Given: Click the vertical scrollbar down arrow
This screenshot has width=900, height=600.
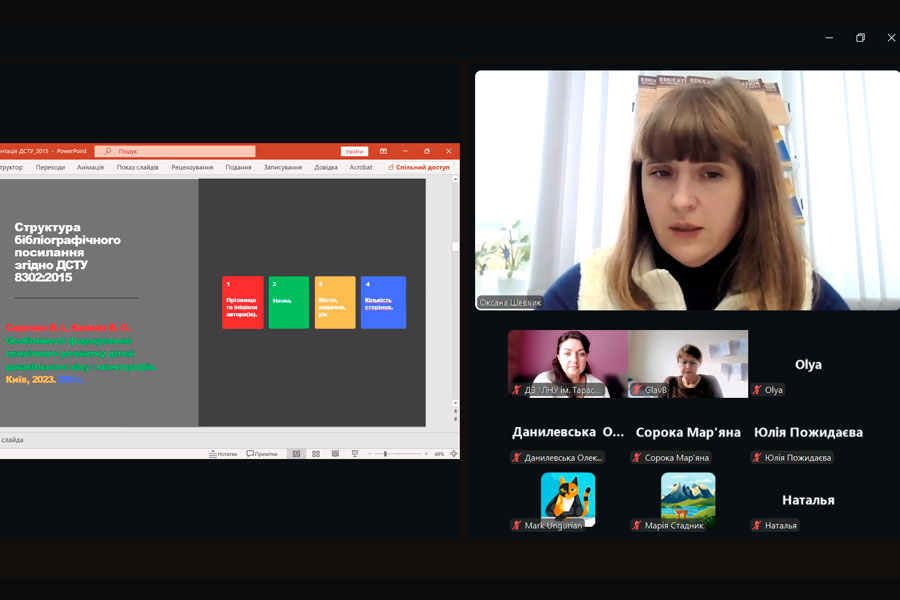Looking at the screenshot, I should tap(455, 403).
